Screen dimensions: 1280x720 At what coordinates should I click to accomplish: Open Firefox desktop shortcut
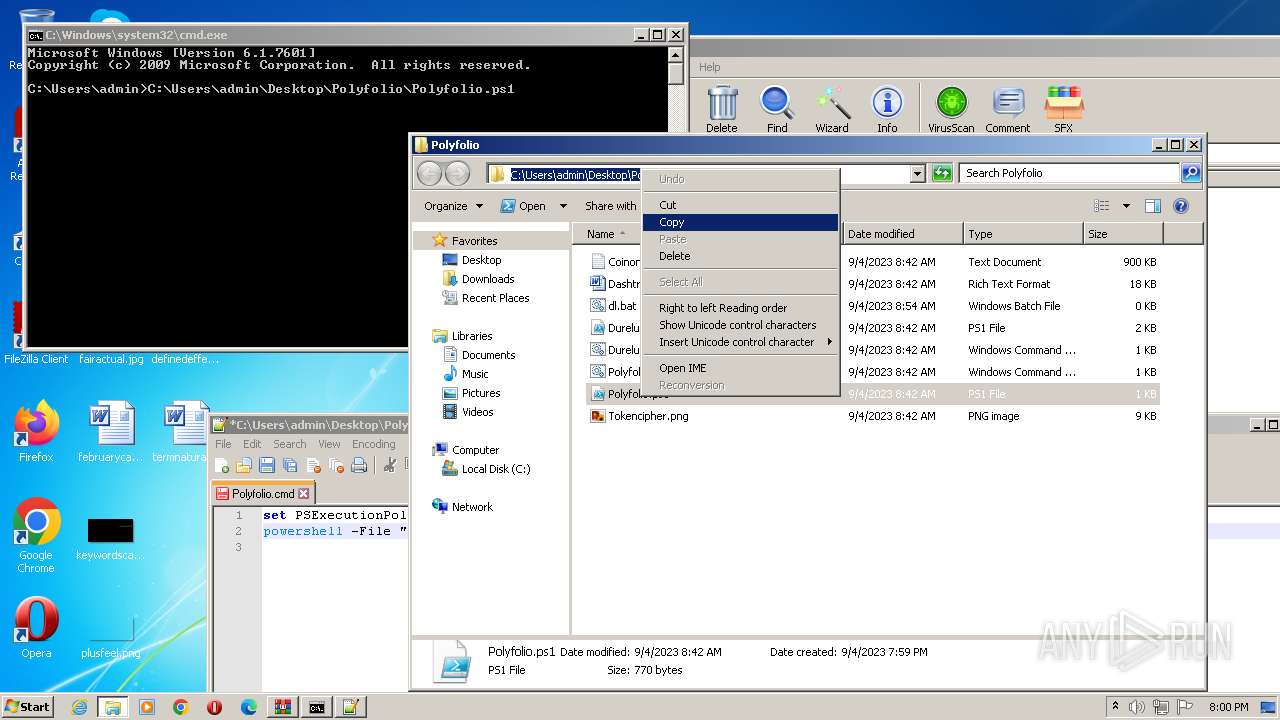[x=36, y=431]
